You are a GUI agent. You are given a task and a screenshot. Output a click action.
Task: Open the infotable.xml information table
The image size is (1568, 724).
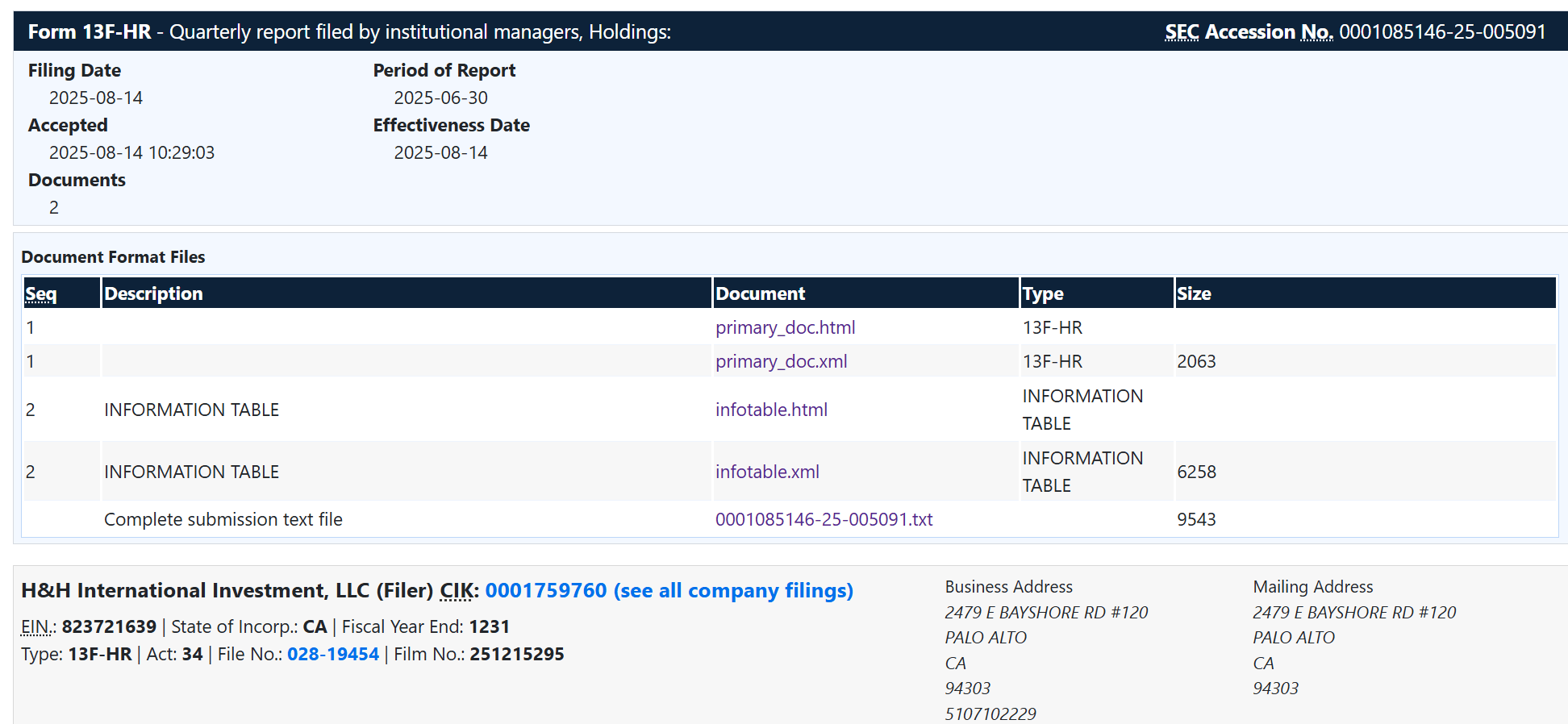point(767,472)
